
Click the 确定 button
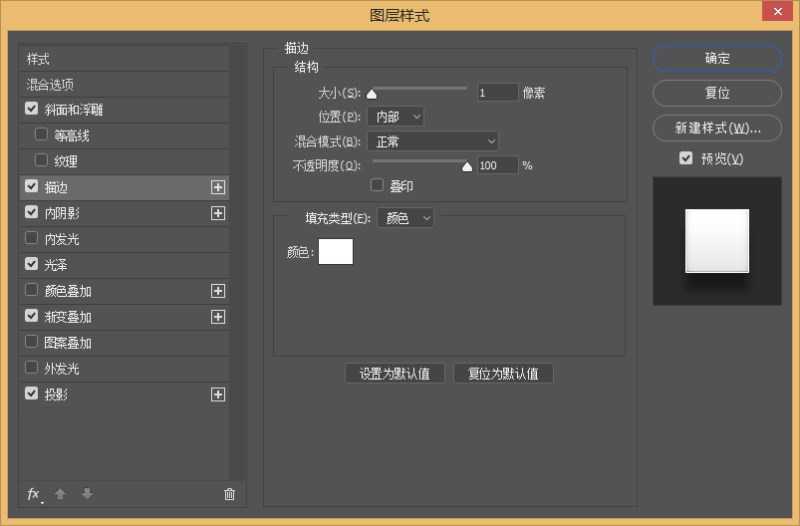[x=717, y=58]
